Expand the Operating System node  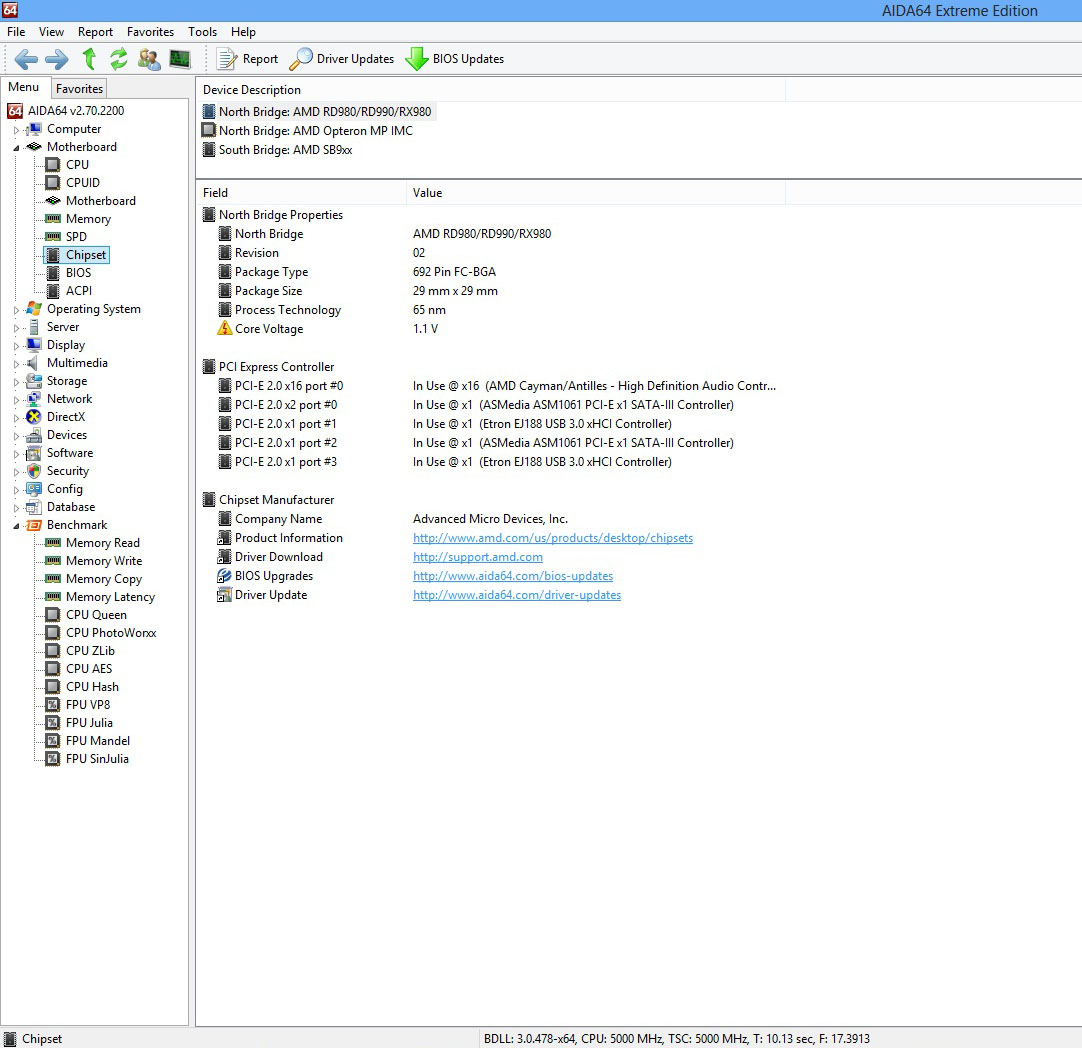17,310
